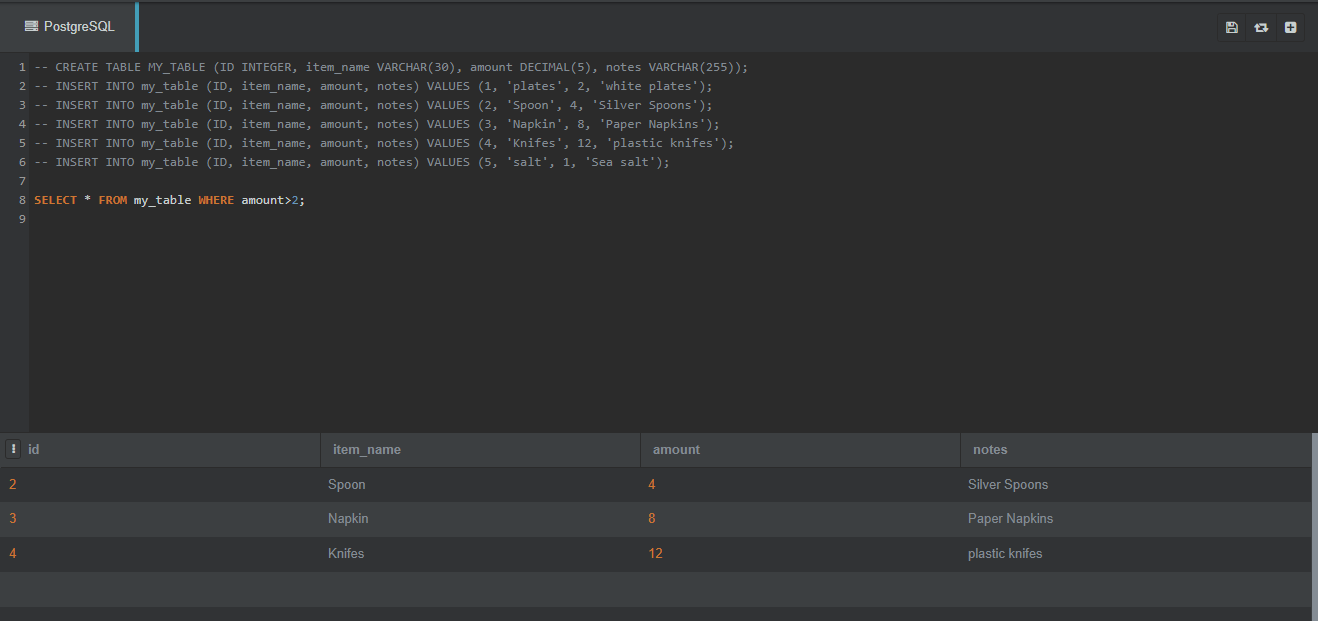Select the plastic knifes notes cell
Screen dimensions: 1318x621
[1135, 554]
